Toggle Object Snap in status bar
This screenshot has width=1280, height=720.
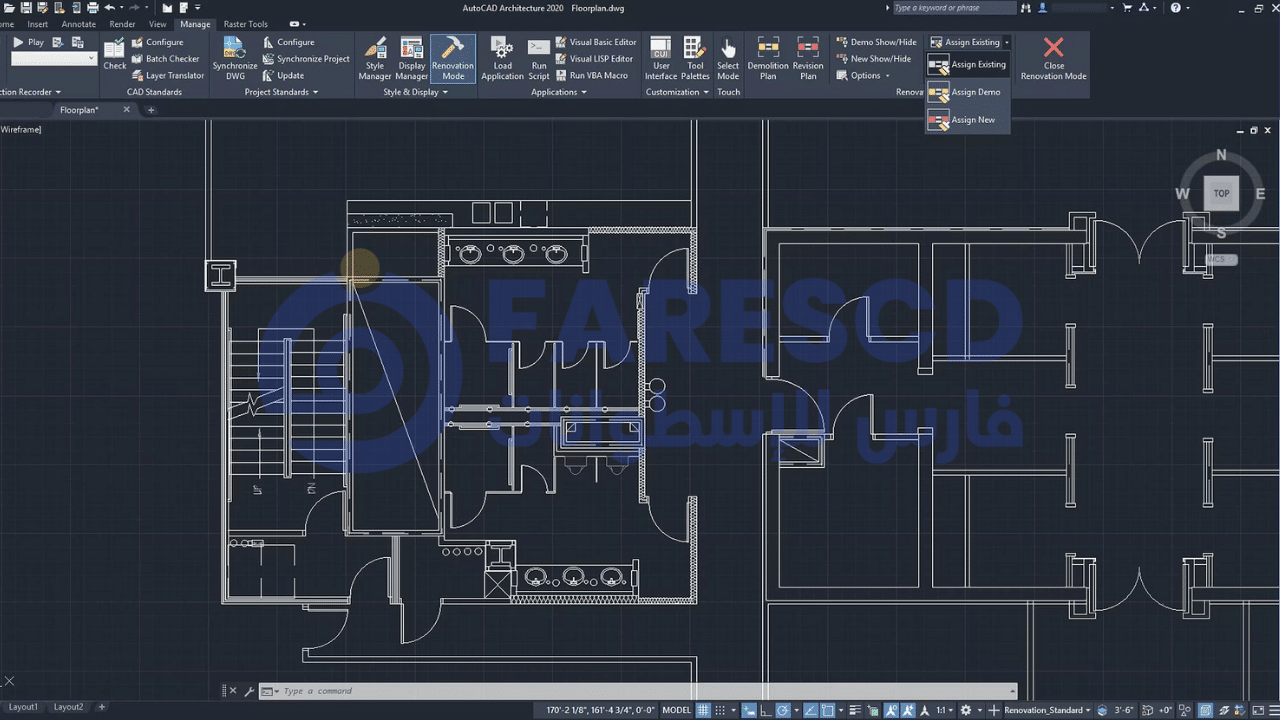pos(828,710)
